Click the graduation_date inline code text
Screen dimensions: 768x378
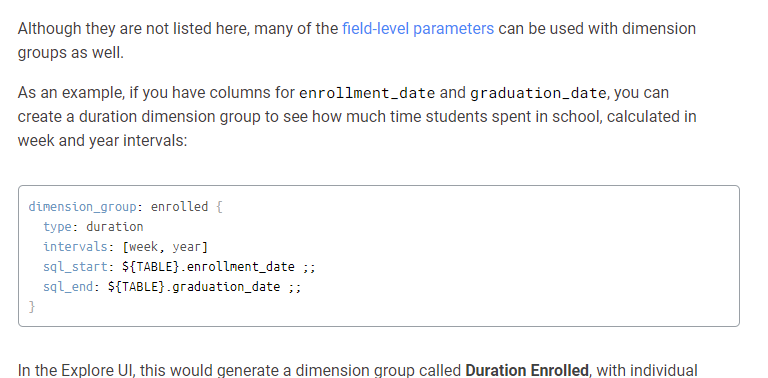[x=538, y=93]
